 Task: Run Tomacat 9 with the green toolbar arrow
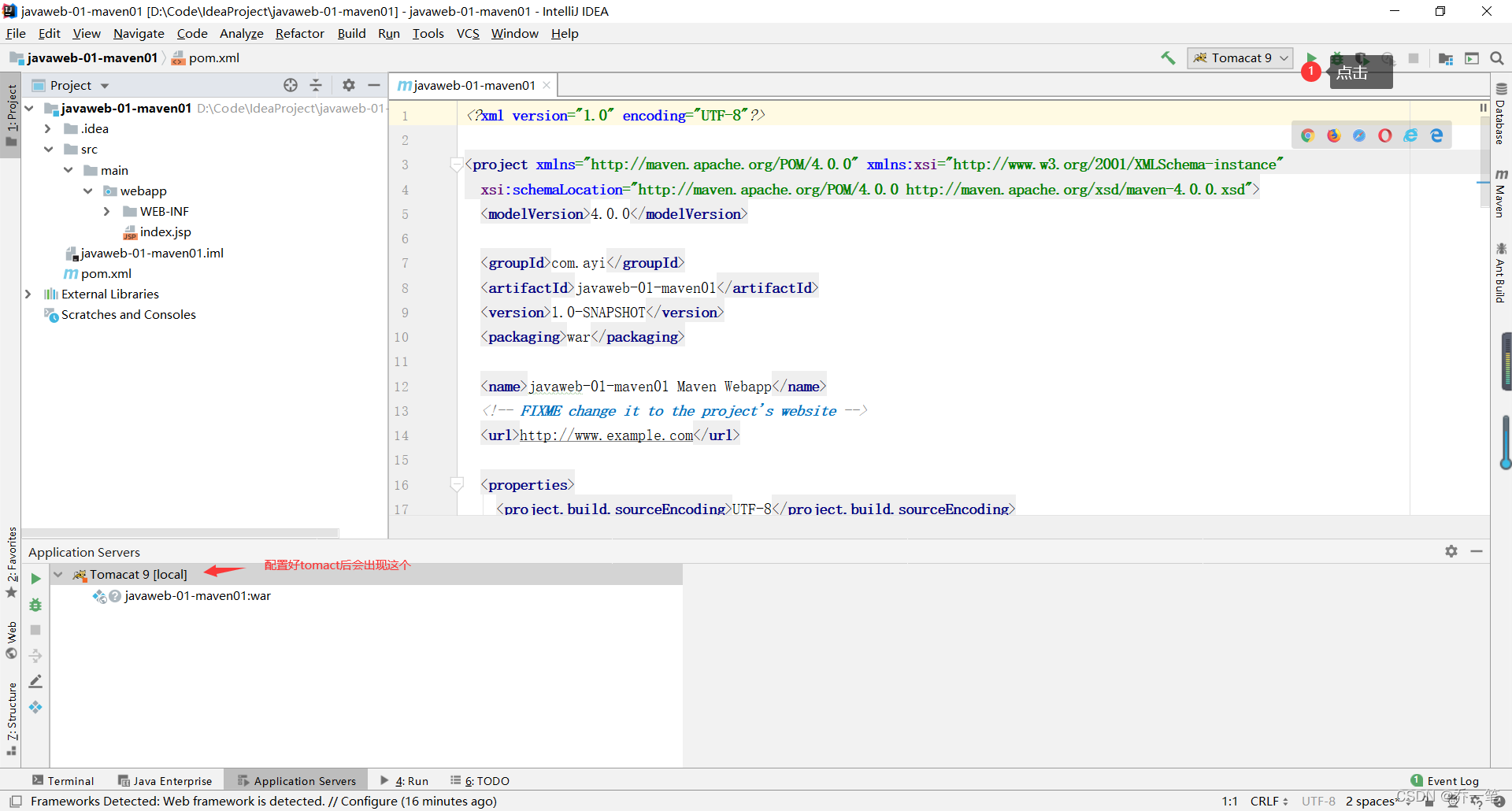[1311, 57]
